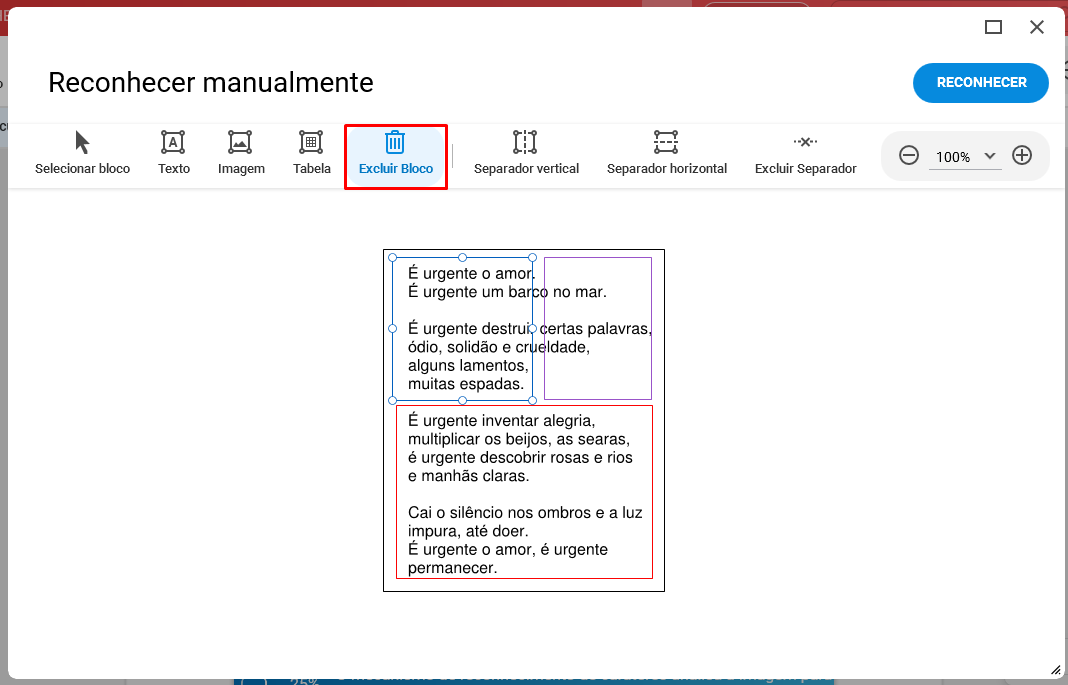Close the Reconhecer manualmente dialog

point(1037,27)
